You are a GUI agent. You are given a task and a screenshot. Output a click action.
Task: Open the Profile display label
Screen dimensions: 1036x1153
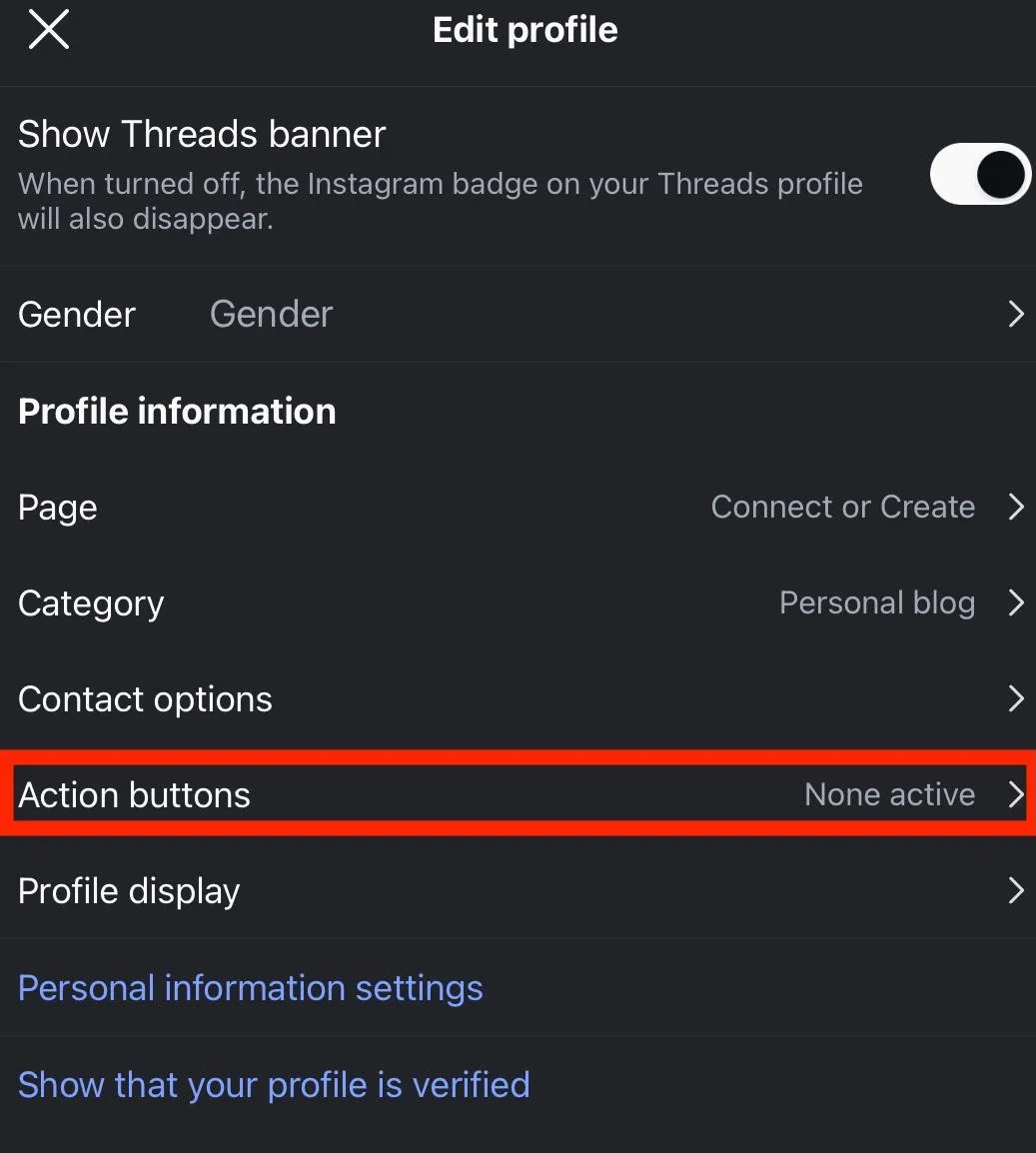129,891
